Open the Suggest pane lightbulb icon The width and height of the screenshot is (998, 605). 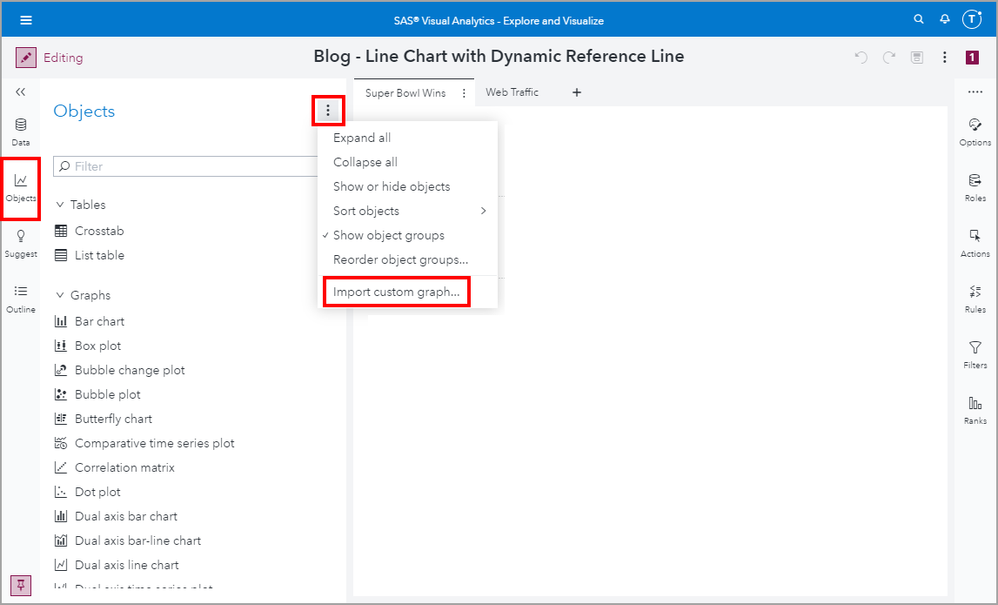coord(20,241)
